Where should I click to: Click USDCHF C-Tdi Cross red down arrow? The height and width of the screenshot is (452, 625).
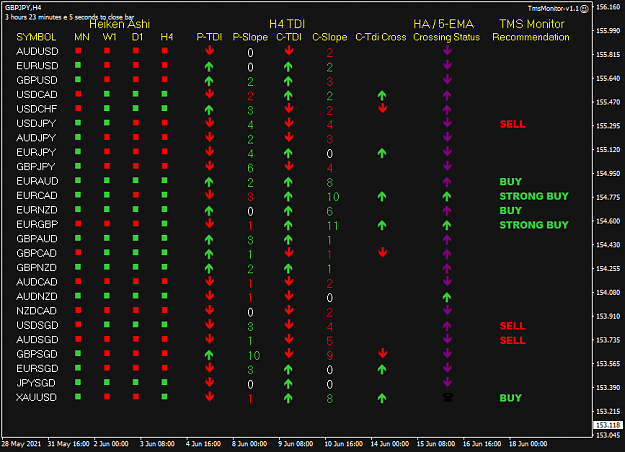tap(382, 108)
